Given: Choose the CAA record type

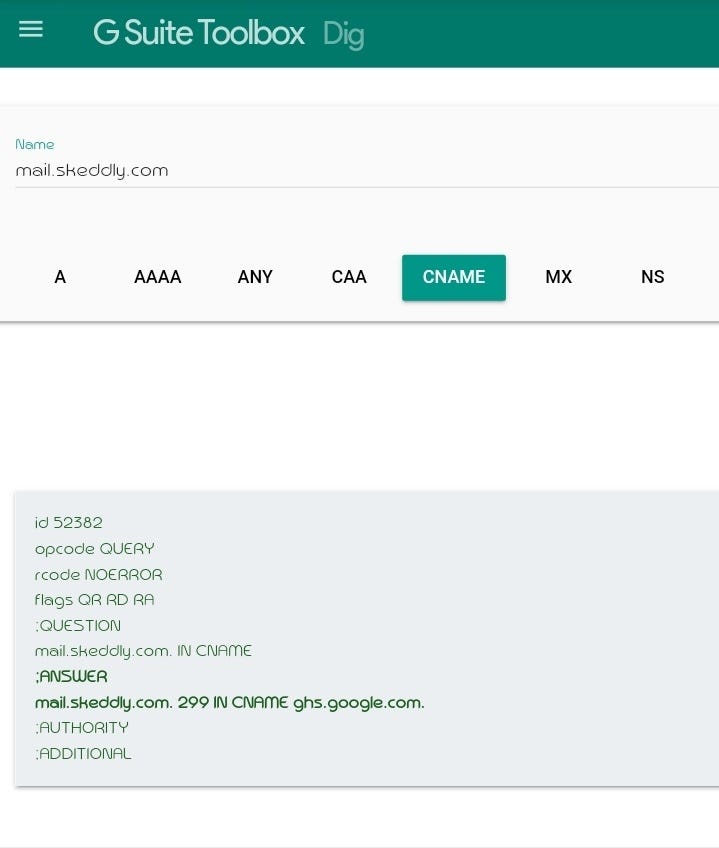Looking at the screenshot, I should coord(349,277).
